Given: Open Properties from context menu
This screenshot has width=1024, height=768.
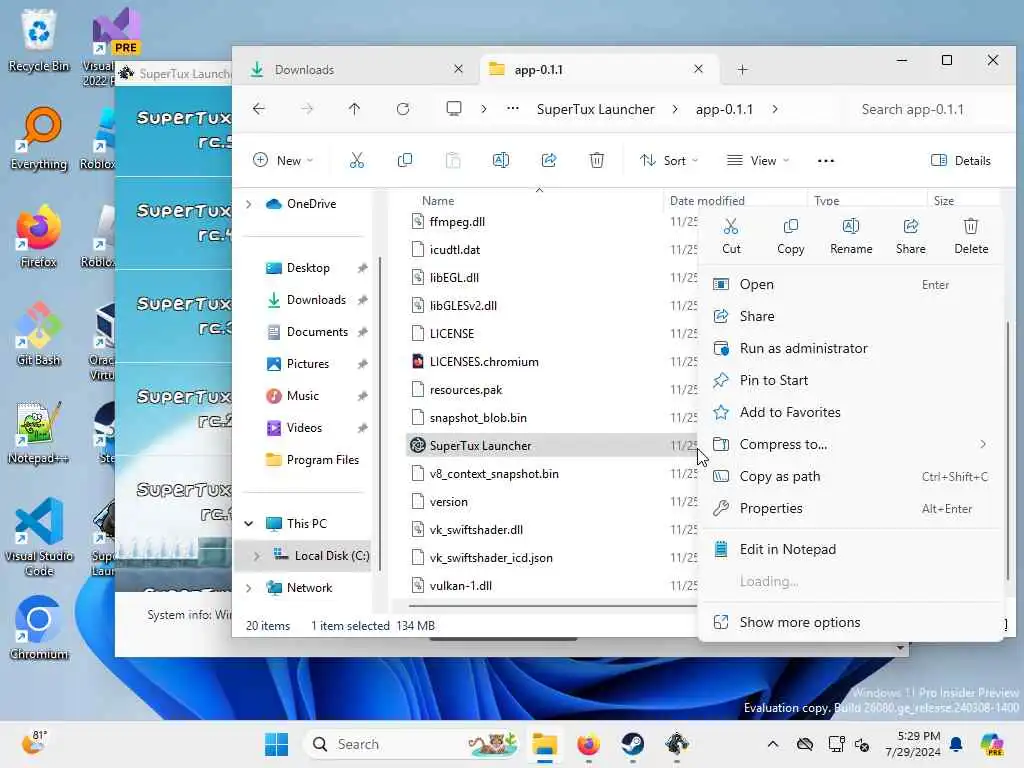Looking at the screenshot, I should click(x=851, y=508).
